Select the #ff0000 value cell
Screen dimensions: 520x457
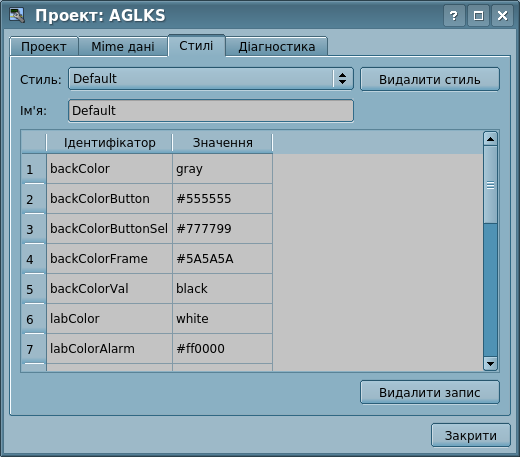pyautogui.click(x=222, y=349)
